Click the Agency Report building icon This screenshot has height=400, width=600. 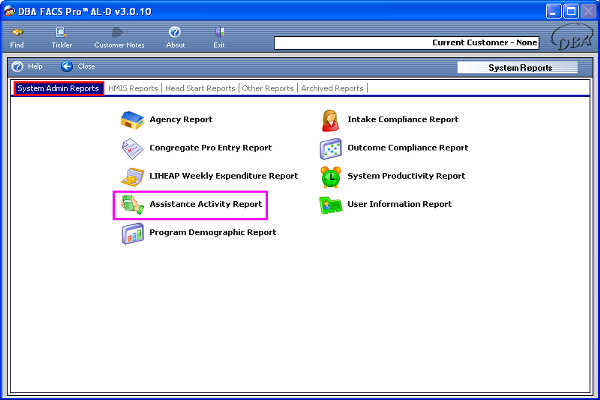pos(132,120)
